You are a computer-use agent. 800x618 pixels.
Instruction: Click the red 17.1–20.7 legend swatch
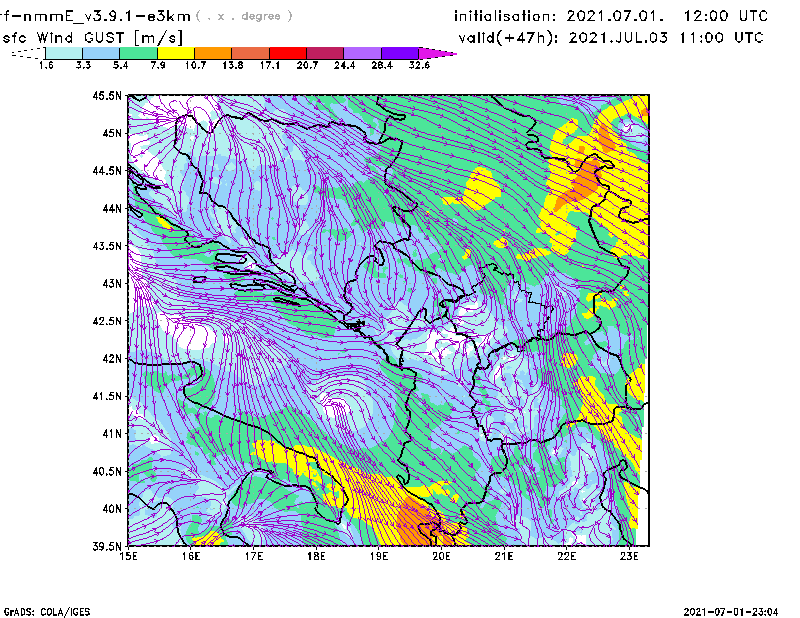pyautogui.click(x=288, y=53)
